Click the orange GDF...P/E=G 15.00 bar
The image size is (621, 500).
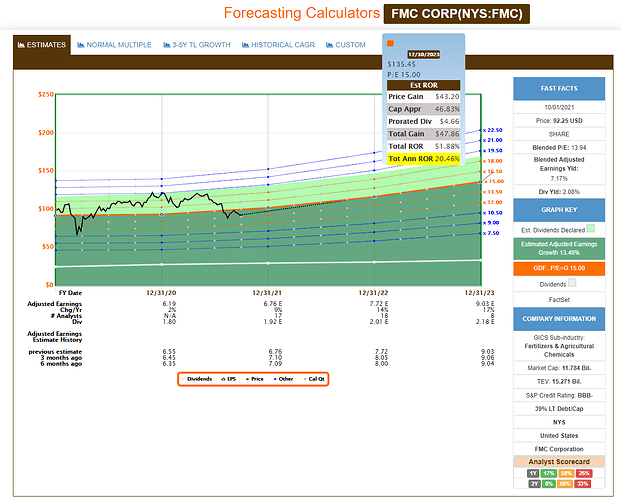[559, 268]
